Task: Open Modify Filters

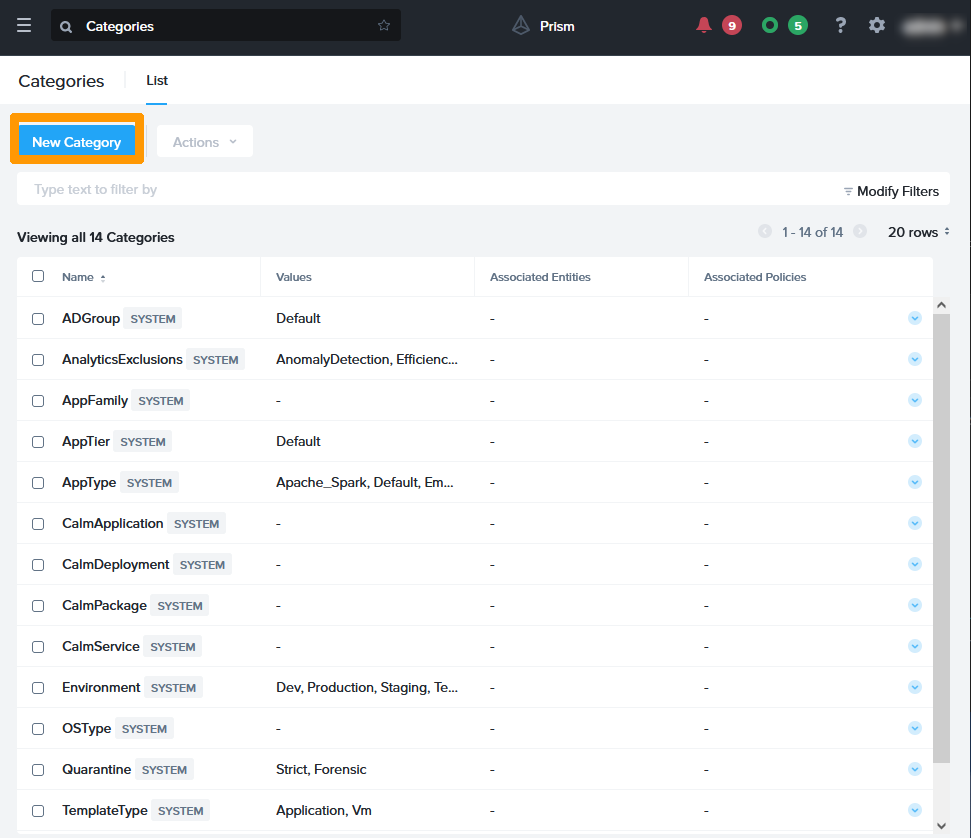Action: click(x=891, y=191)
